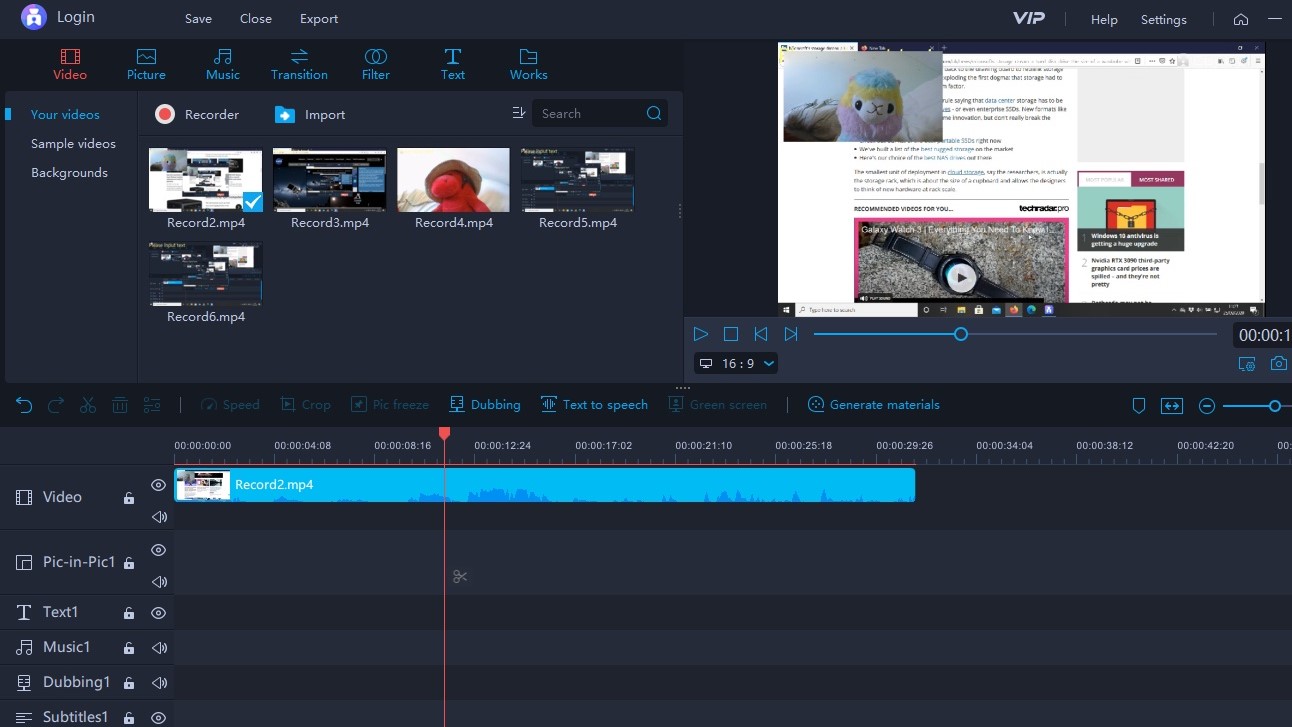Screen dimensions: 1292x727
Task: Open the Works tab
Action: [529, 64]
